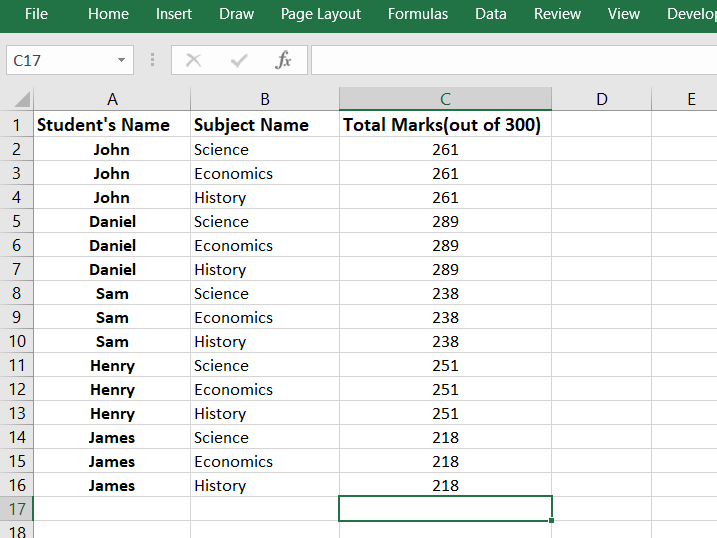Click the Cancel X icon in formula bar
This screenshot has width=717, height=538.
193,61
